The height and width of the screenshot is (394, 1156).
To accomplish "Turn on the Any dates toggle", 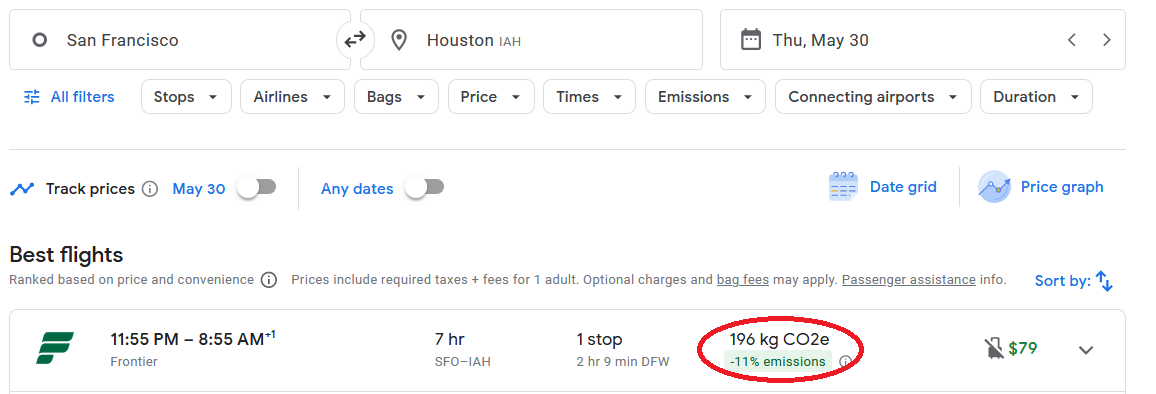I will pyautogui.click(x=425, y=188).
